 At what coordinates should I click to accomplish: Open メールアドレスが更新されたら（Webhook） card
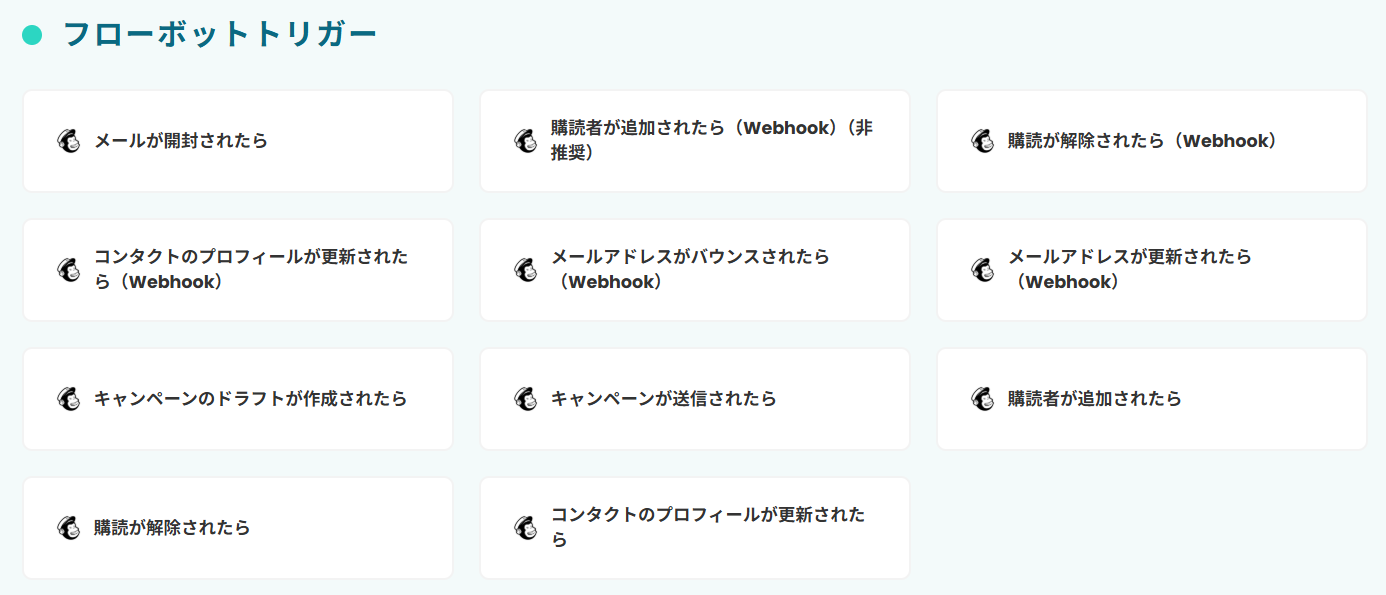[x=1152, y=270]
